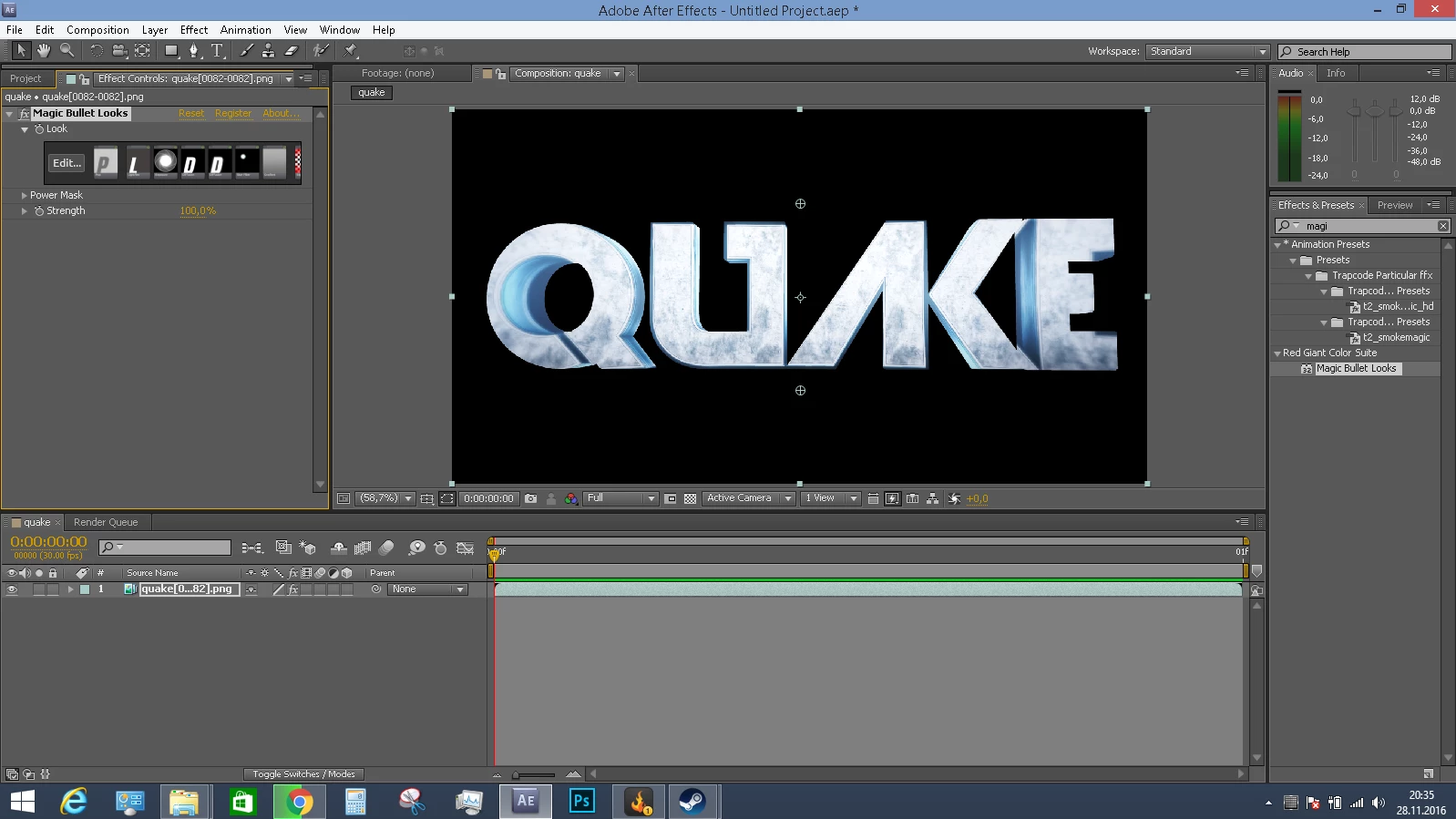Switch to the Project tab
Image resolution: width=1456 pixels, height=819 pixels.
pyautogui.click(x=26, y=78)
